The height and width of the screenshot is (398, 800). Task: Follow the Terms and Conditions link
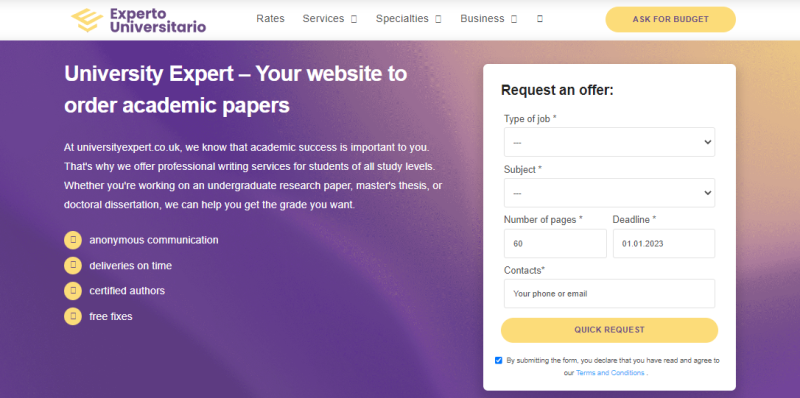pos(610,372)
